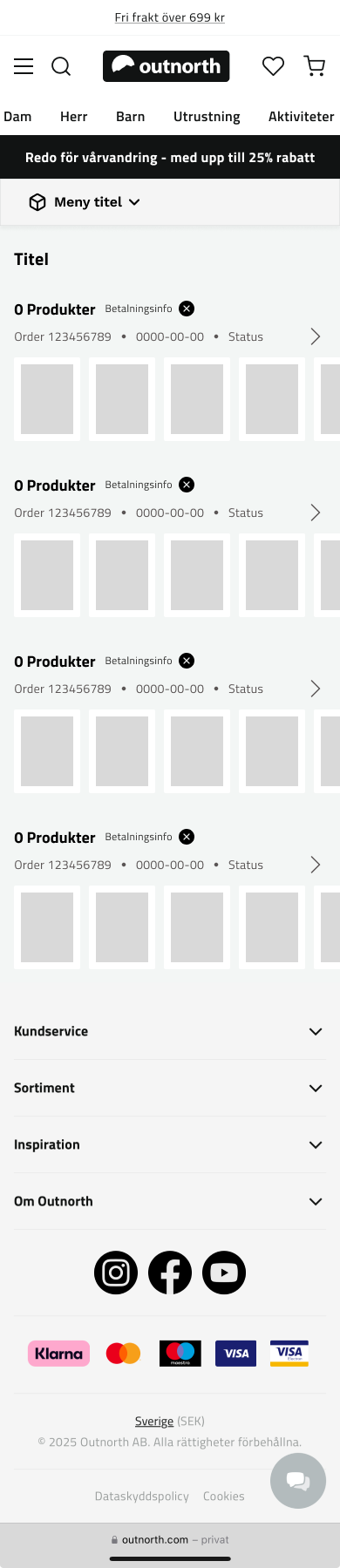Viewport: 340px width, 1568px height.
Task: Open the Dataskyddspolicy link
Action: [x=142, y=1496]
